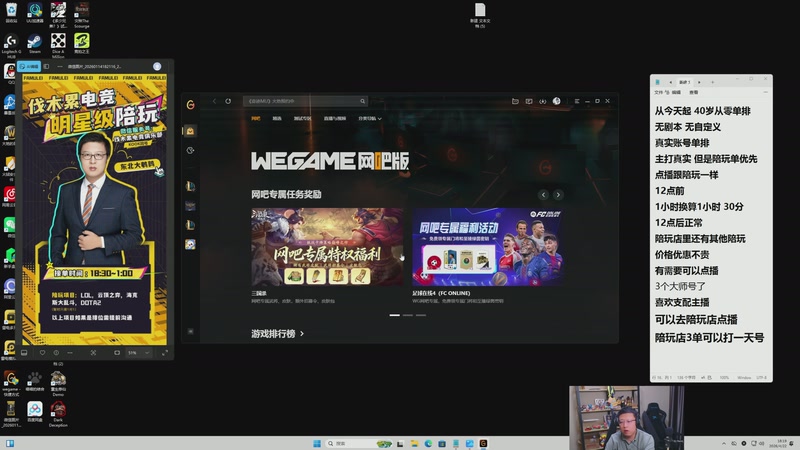Screen dimensions: 800x450
Task: Open the WeGame taskbar icon
Action: click(x=483, y=443)
